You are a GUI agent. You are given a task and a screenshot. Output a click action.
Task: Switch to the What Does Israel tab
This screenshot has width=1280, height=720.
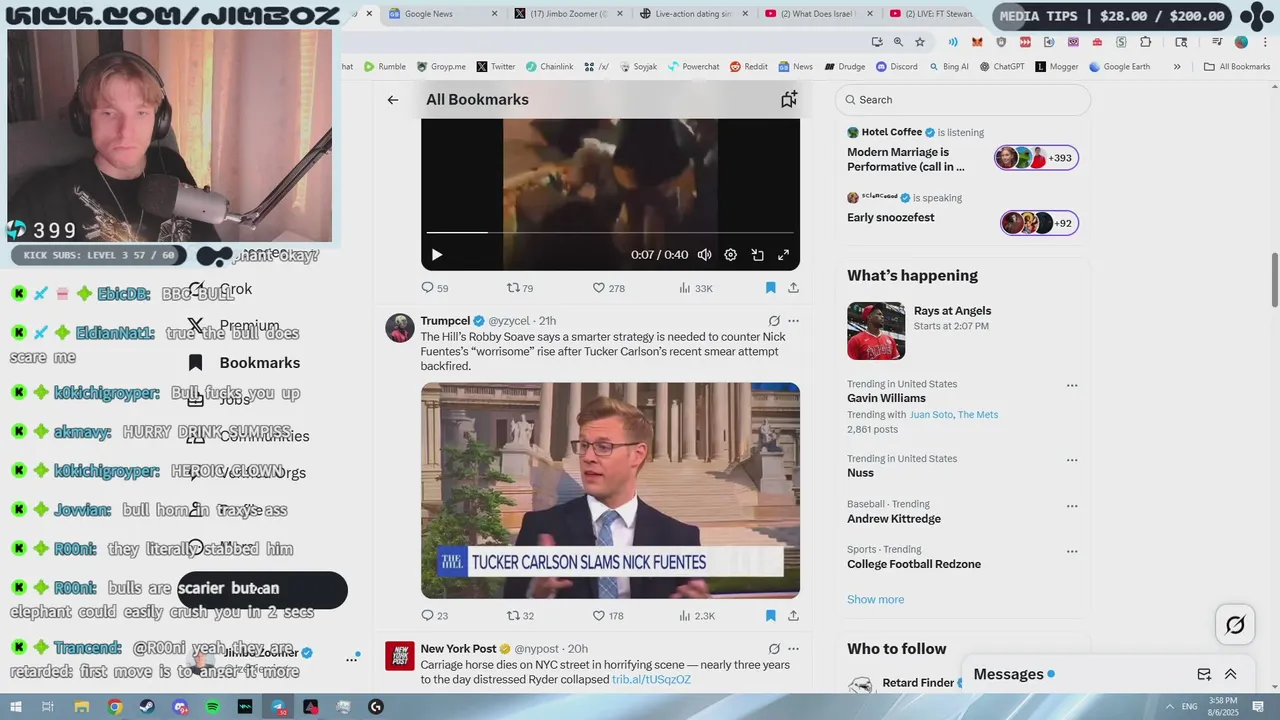pos(817,14)
